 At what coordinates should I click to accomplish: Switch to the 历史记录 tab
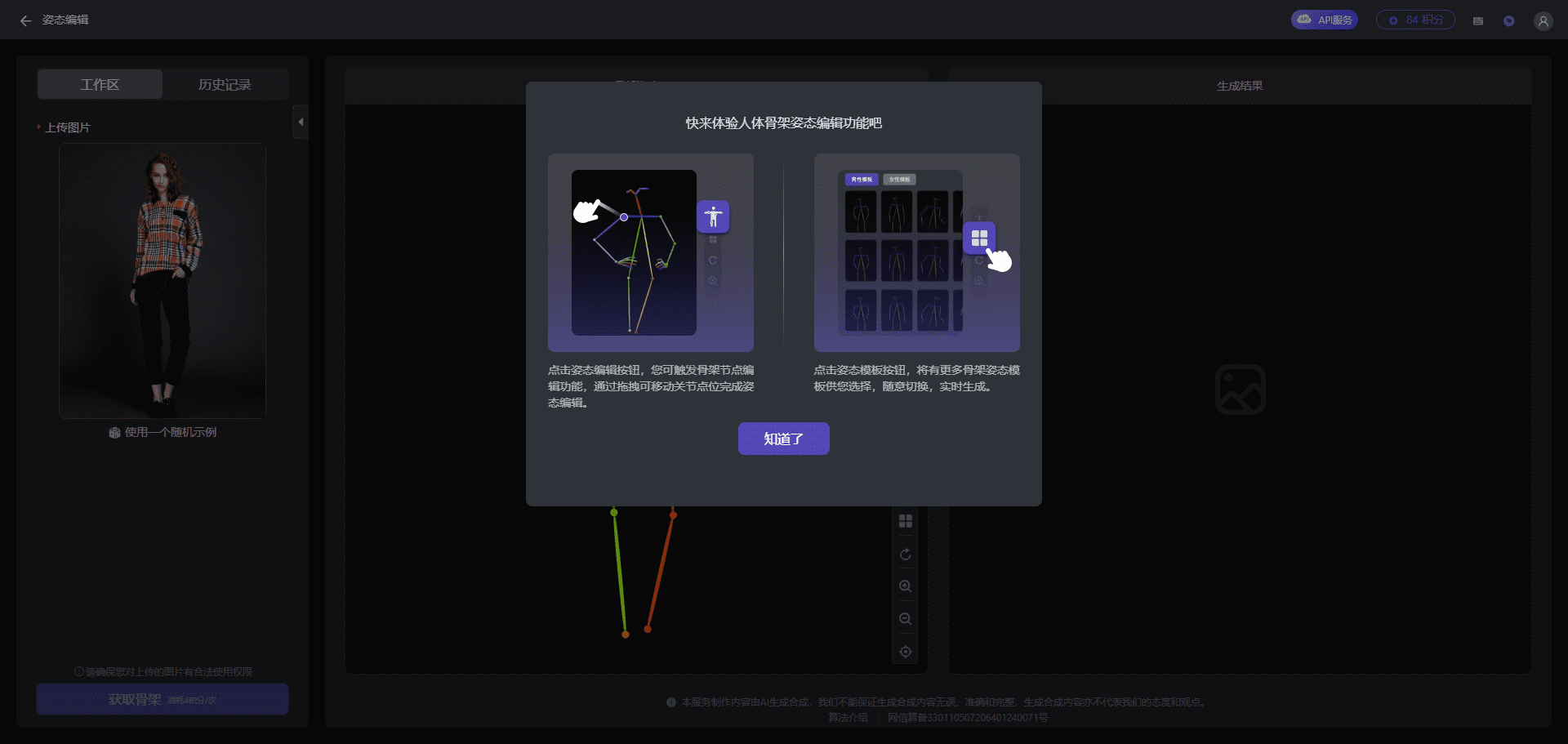[x=225, y=84]
